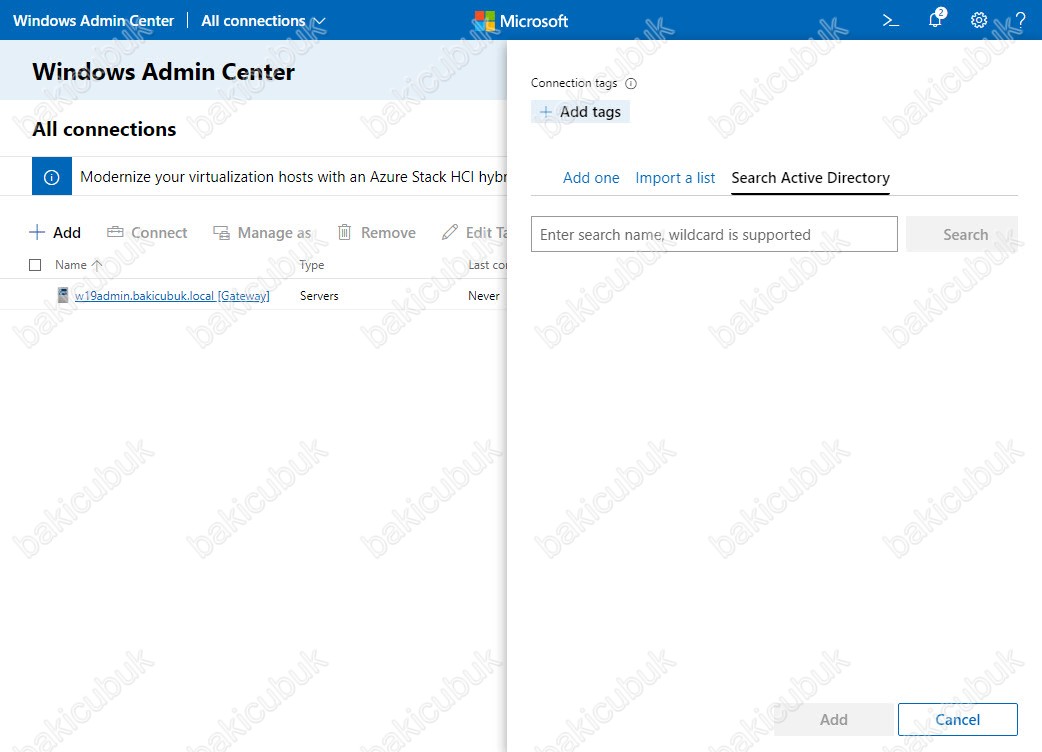Switch to the Import a list tab
The image size is (1042, 752).
675,178
